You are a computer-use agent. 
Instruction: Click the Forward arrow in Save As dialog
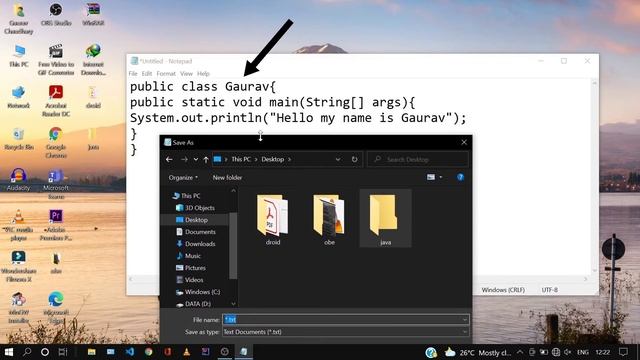[x=184, y=159]
